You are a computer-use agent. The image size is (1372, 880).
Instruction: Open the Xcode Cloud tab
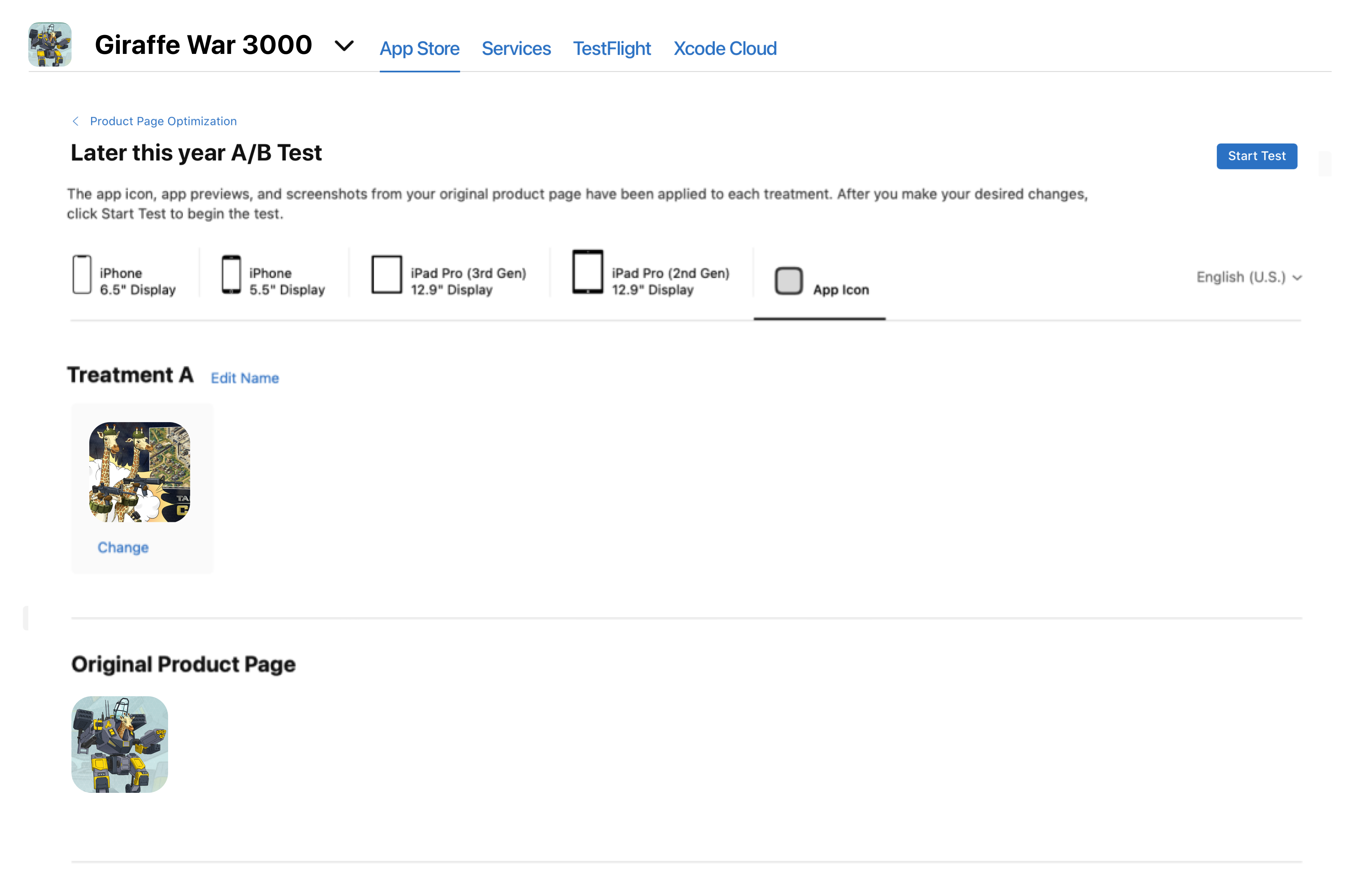point(725,49)
